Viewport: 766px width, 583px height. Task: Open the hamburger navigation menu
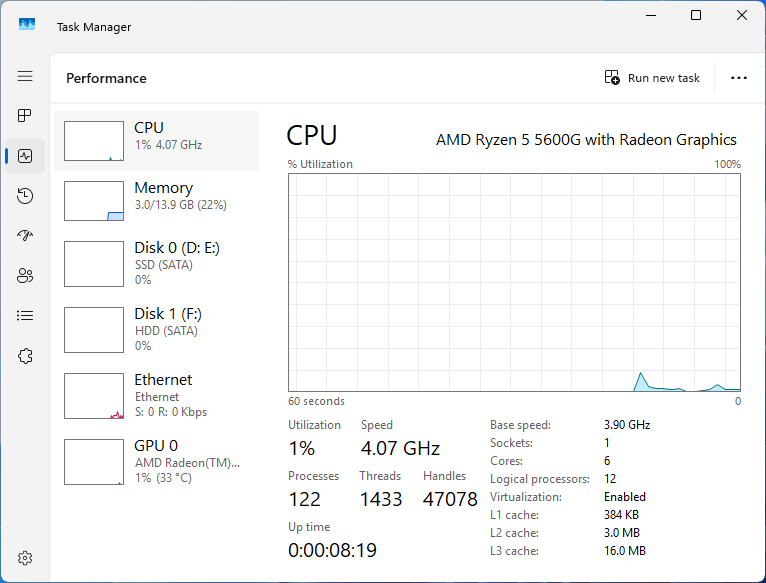[25, 76]
